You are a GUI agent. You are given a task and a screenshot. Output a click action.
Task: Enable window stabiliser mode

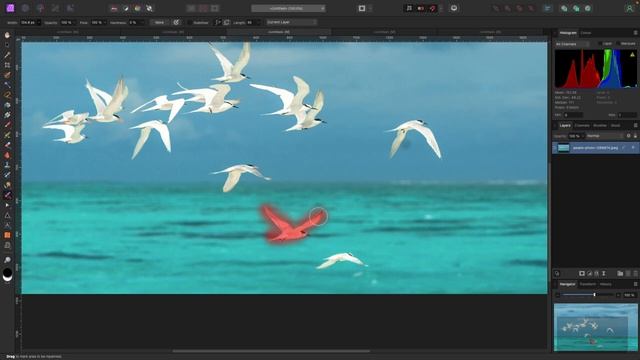tap(227, 22)
